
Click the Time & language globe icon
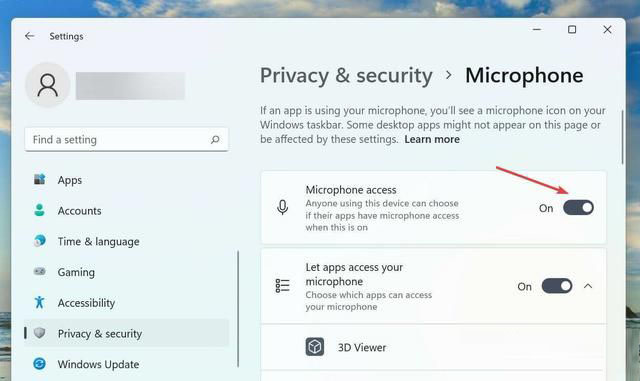[40, 241]
